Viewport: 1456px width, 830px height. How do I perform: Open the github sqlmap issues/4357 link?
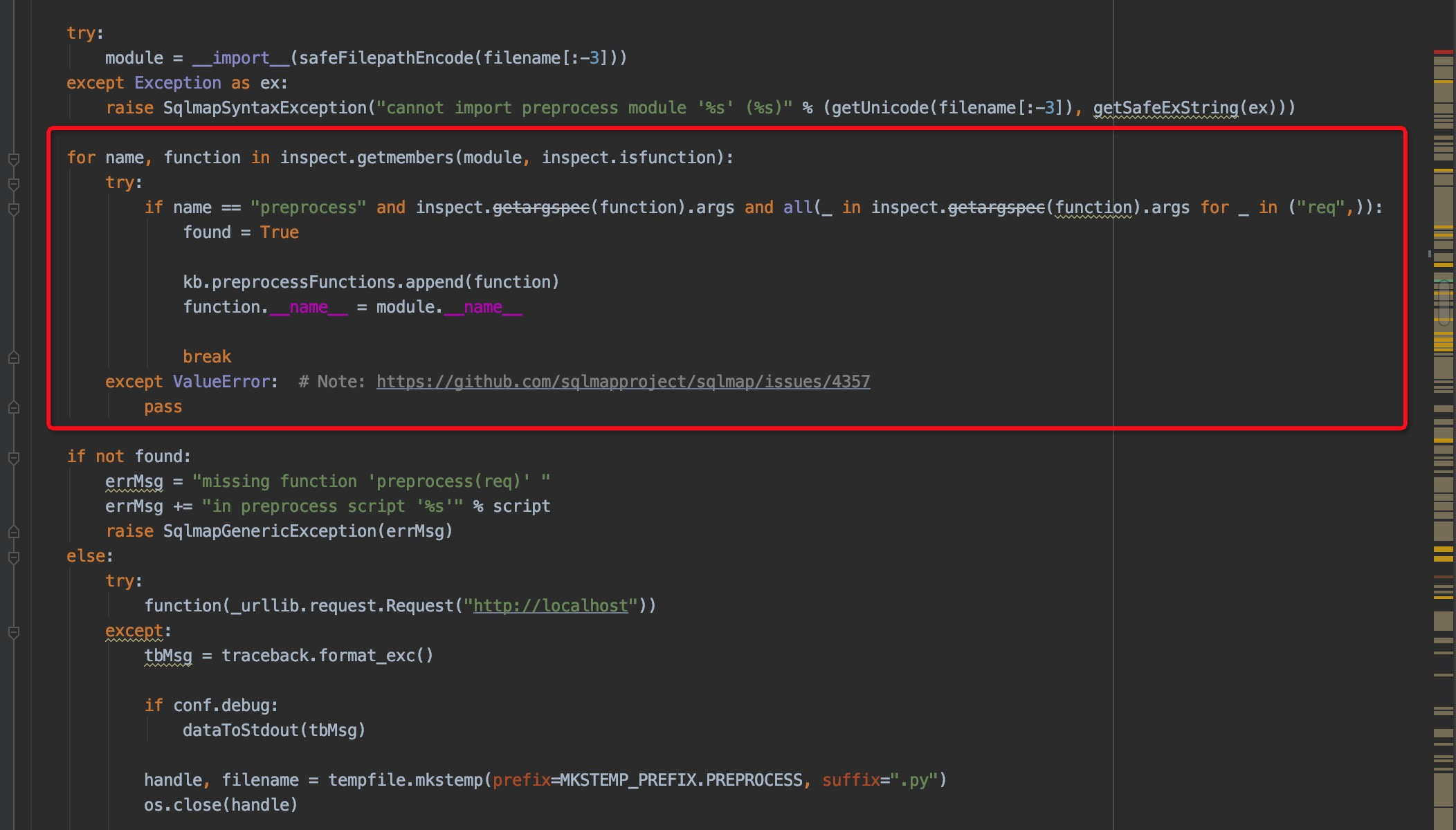coord(623,382)
